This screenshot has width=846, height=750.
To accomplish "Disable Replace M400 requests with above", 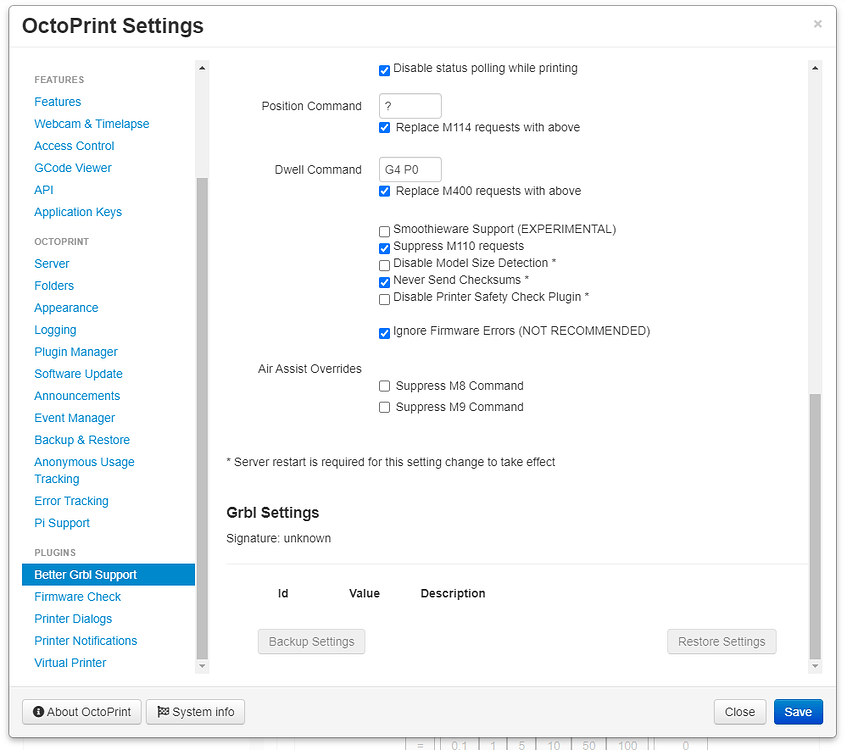I will [x=384, y=190].
